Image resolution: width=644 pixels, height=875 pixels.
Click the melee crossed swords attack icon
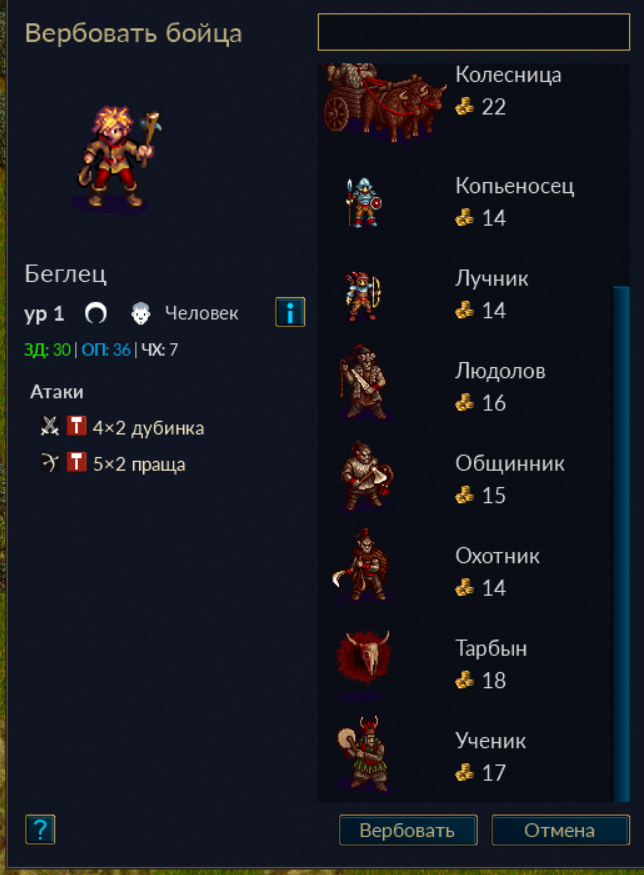point(50,426)
